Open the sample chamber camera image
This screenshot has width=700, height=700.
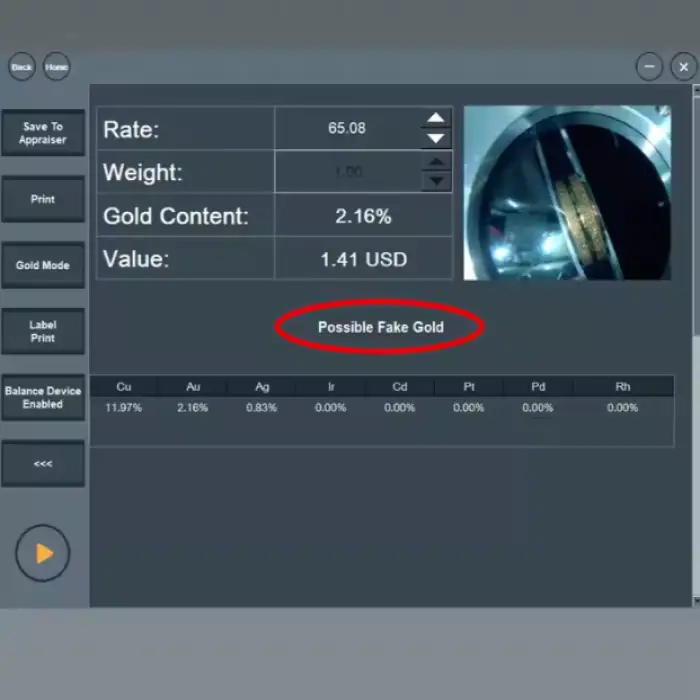click(x=567, y=193)
